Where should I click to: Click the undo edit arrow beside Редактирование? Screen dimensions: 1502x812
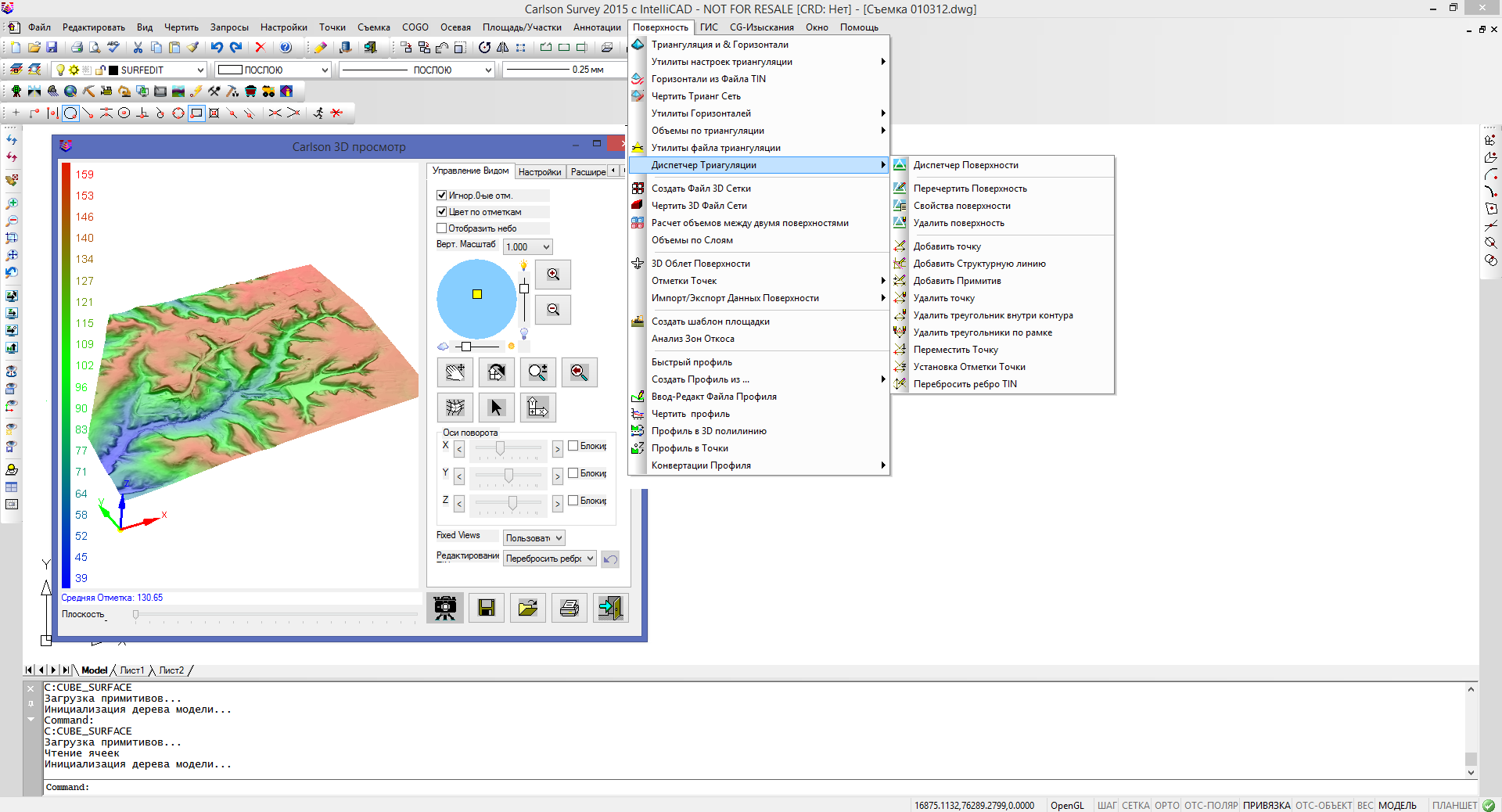[610, 559]
